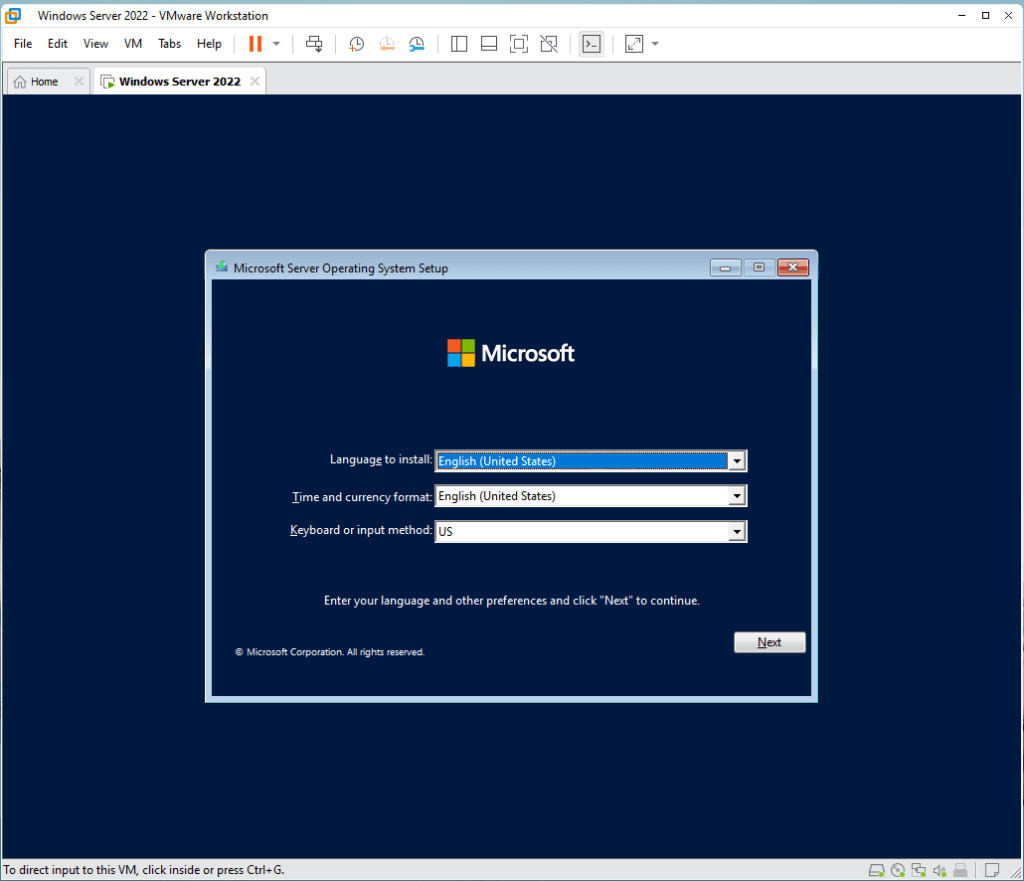The height and width of the screenshot is (881, 1024).
Task: Take a snapshot of the VM
Action: (x=356, y=44)
